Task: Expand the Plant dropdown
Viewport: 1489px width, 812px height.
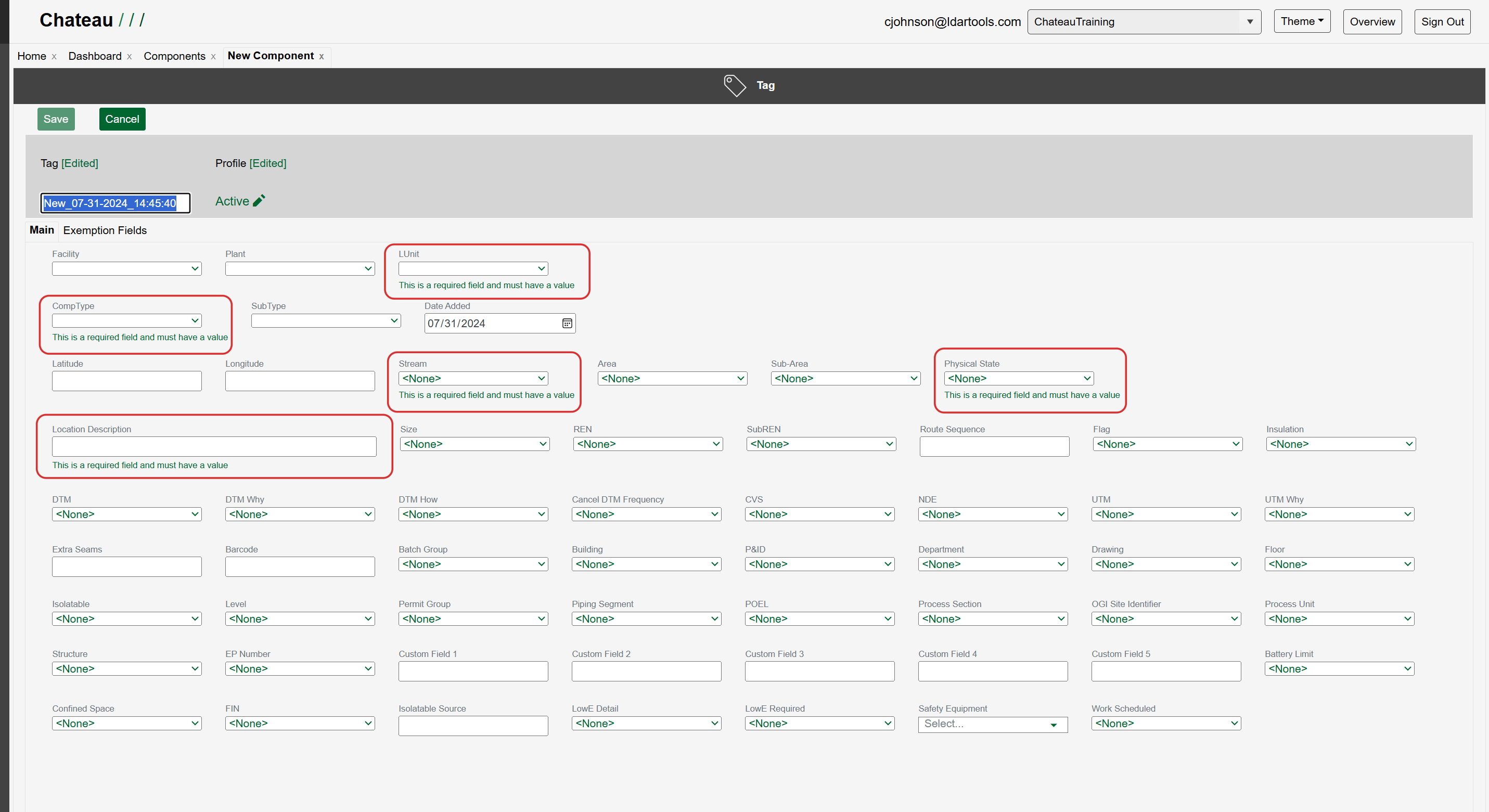Action: click(300, 269)
